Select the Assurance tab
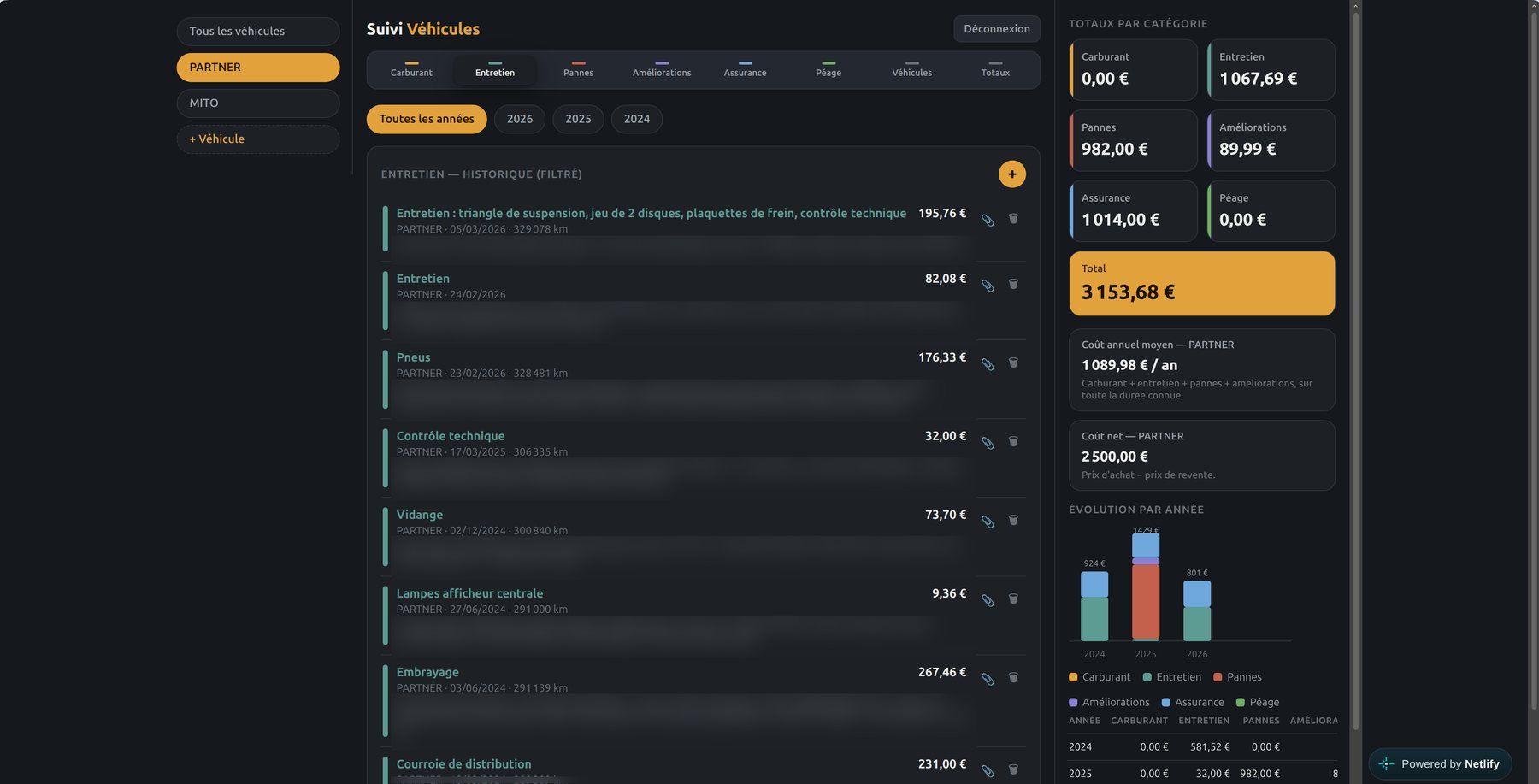This screenshot has width=1539, height=784. point(745,70)
